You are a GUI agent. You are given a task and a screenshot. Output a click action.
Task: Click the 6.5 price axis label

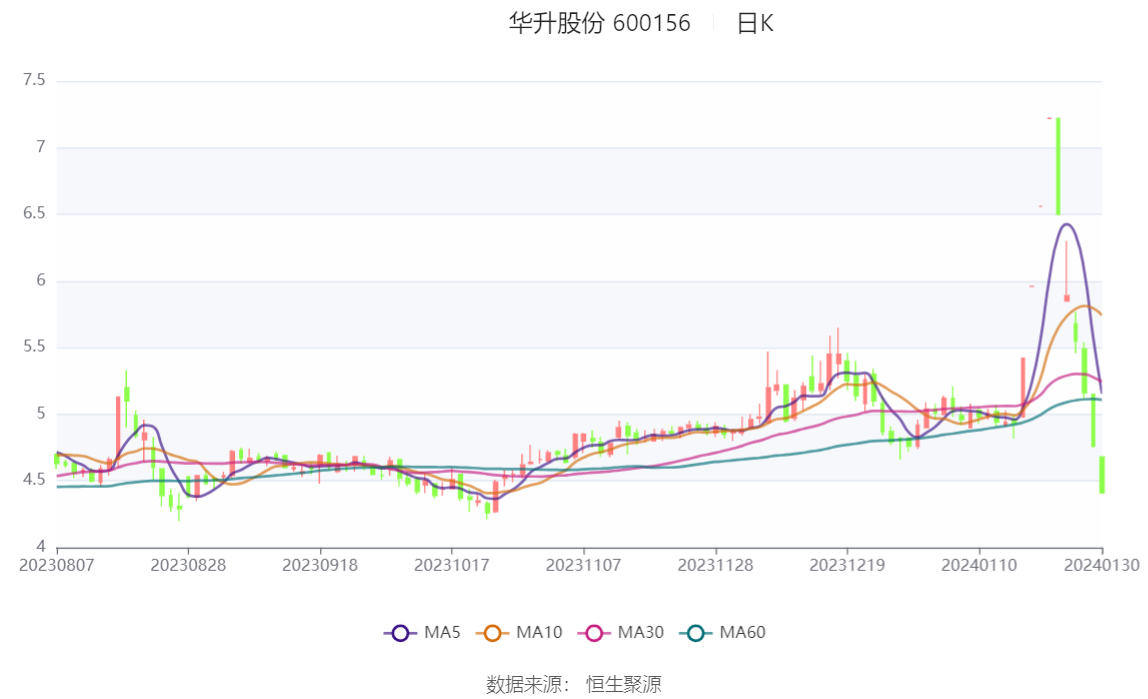click(x=34, y=213)
